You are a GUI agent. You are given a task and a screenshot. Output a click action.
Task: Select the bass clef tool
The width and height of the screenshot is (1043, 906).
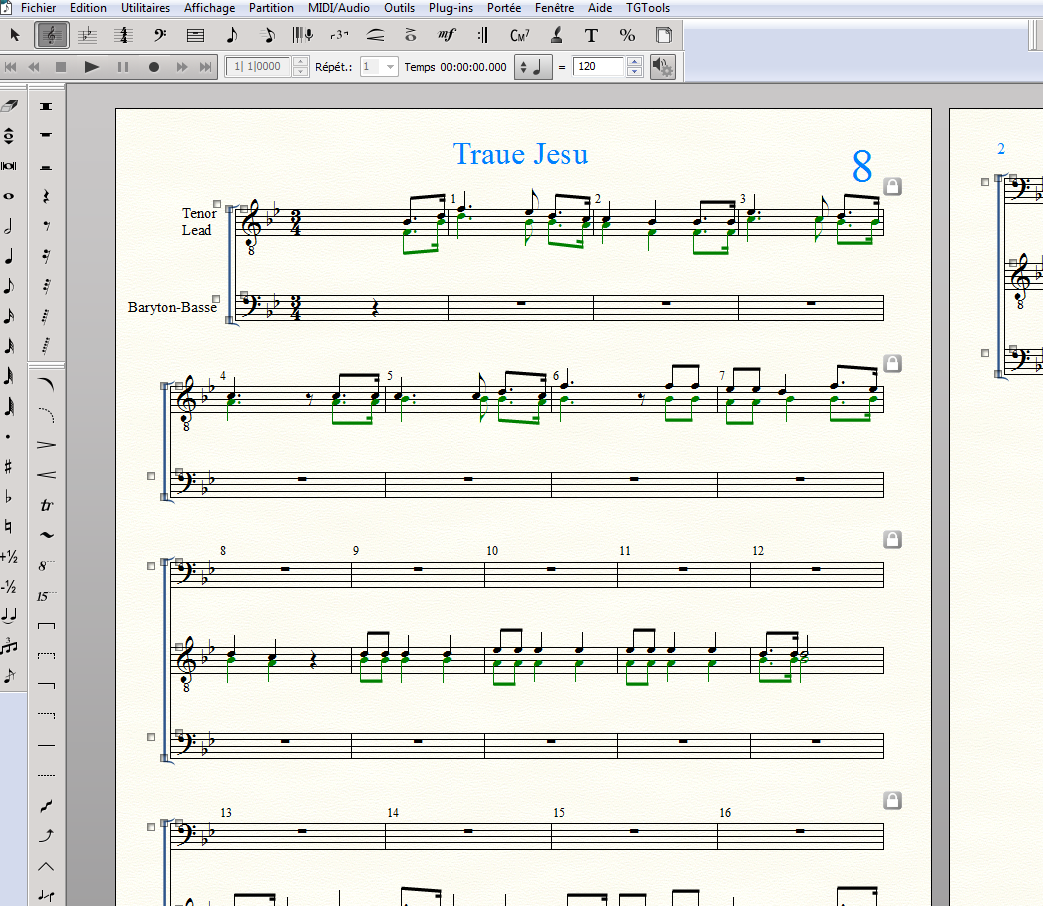(159, 35)
